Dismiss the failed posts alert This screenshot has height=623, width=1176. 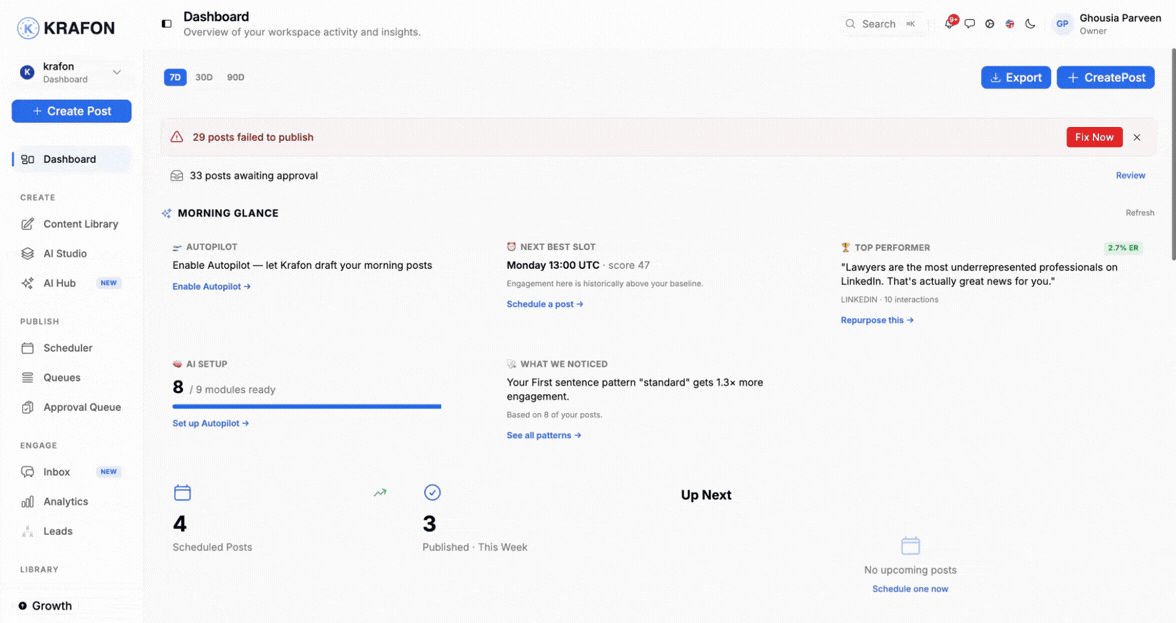click(1137, 137)
